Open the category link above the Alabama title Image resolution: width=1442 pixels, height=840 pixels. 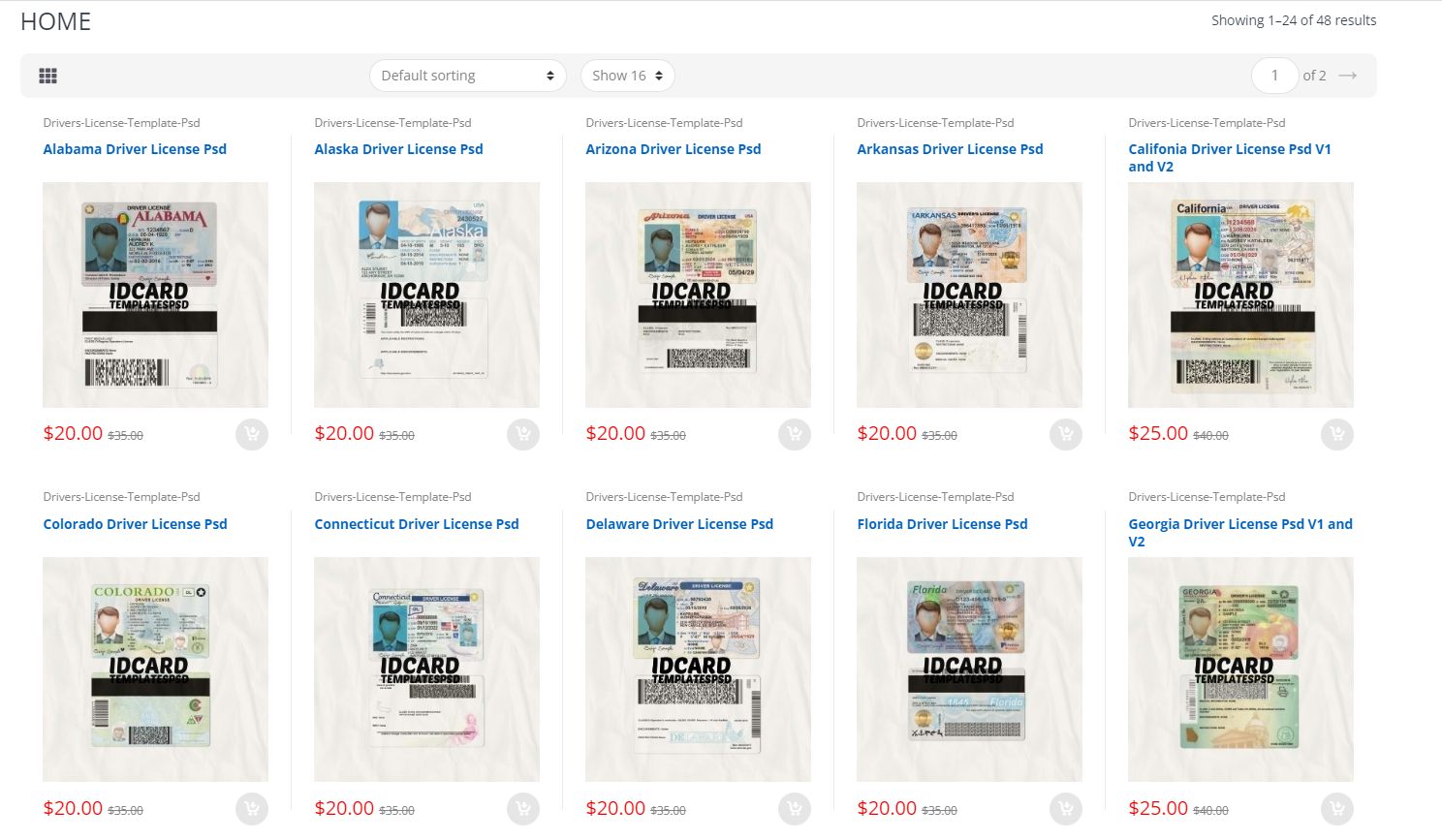click(x=121, y=123)
